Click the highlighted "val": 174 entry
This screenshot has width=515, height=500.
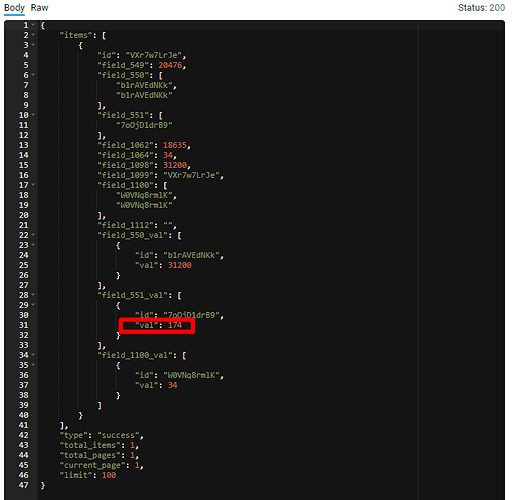(x=158, y=325)
